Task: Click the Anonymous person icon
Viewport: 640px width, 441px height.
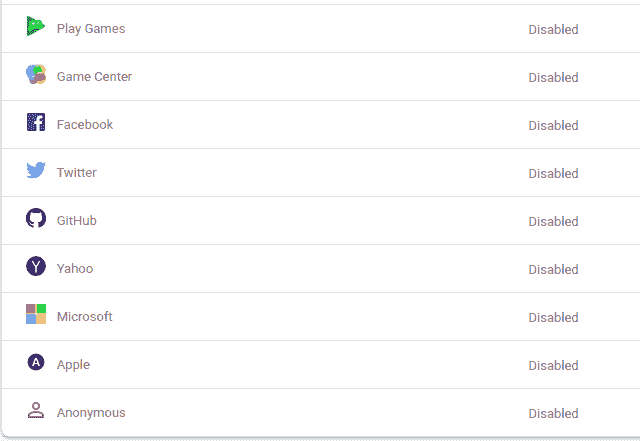Action: [x=36, y=411]
